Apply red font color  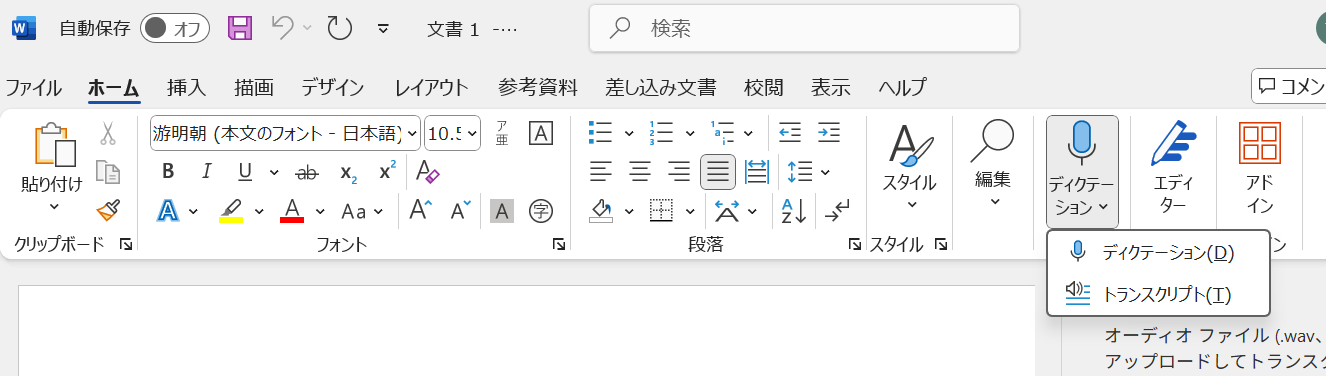(292, 211)
